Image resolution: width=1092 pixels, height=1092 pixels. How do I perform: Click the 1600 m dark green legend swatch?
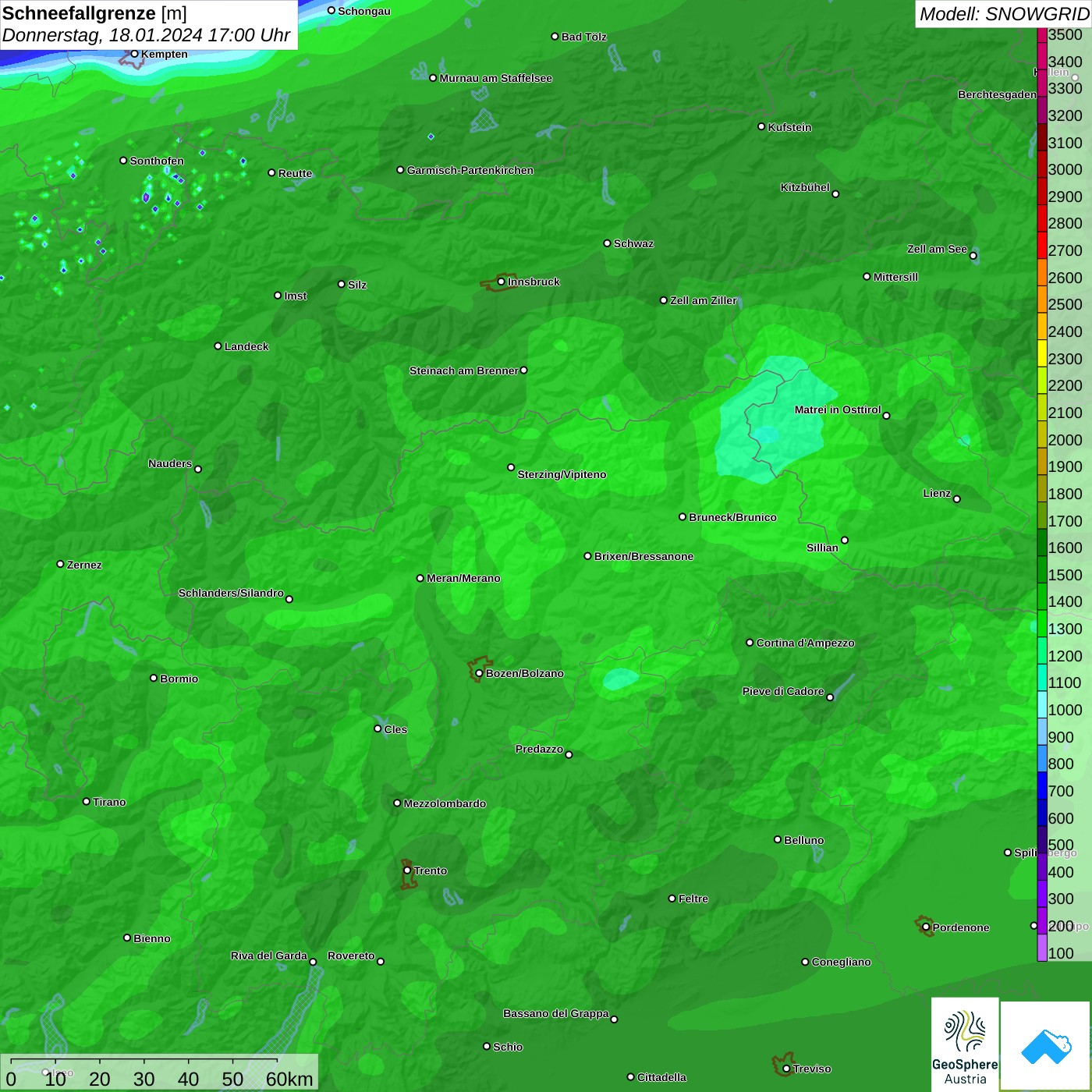pyautogui.click(x=1042, y=542)
